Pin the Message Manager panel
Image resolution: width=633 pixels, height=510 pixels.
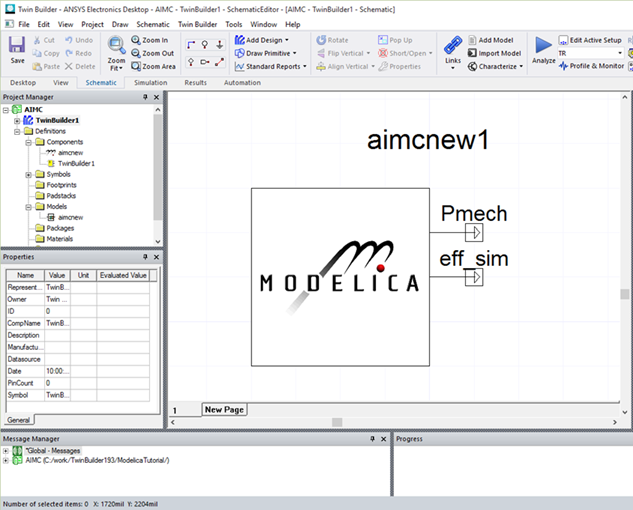click(372, 439)
